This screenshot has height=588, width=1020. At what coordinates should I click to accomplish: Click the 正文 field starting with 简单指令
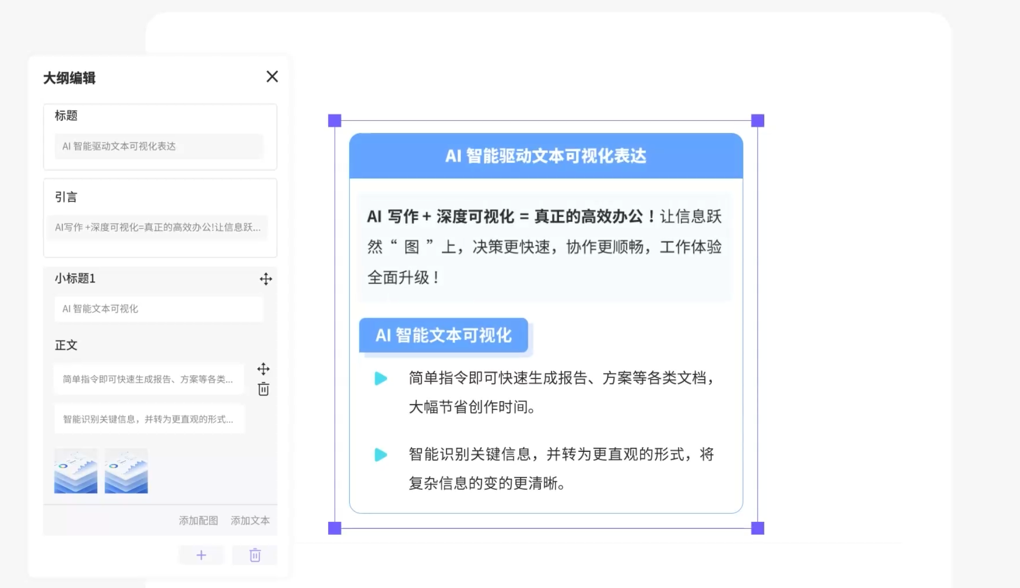pos(148,379)
